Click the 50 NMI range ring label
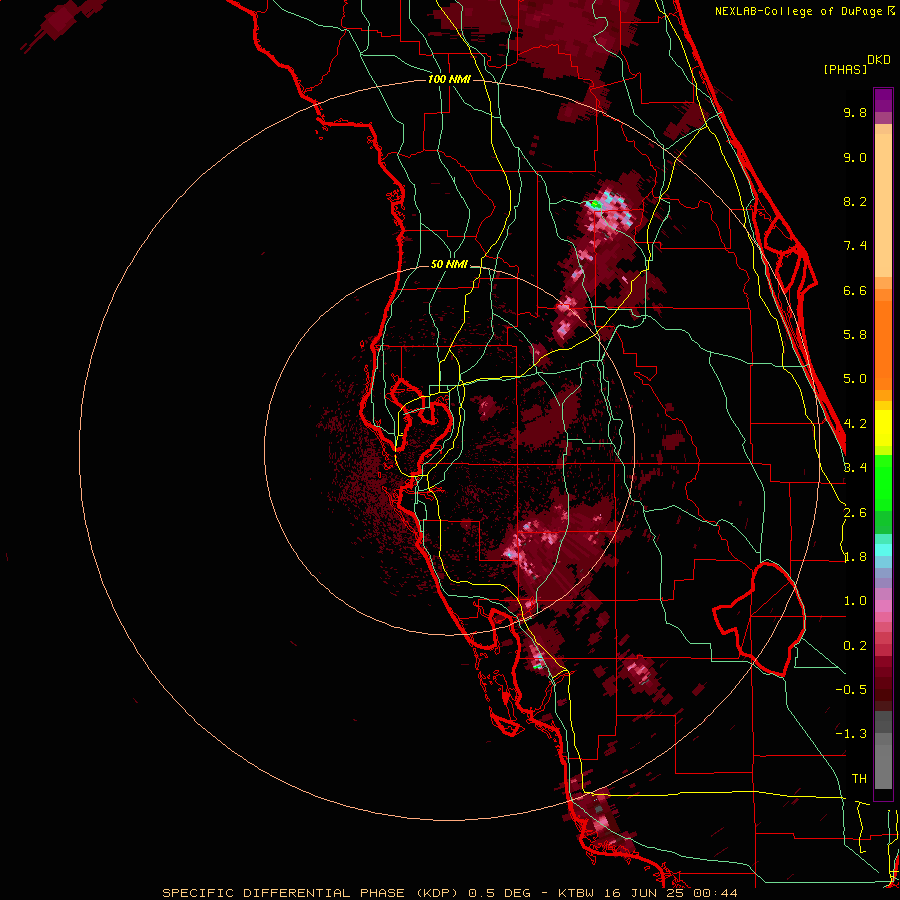 pos(449,264)
